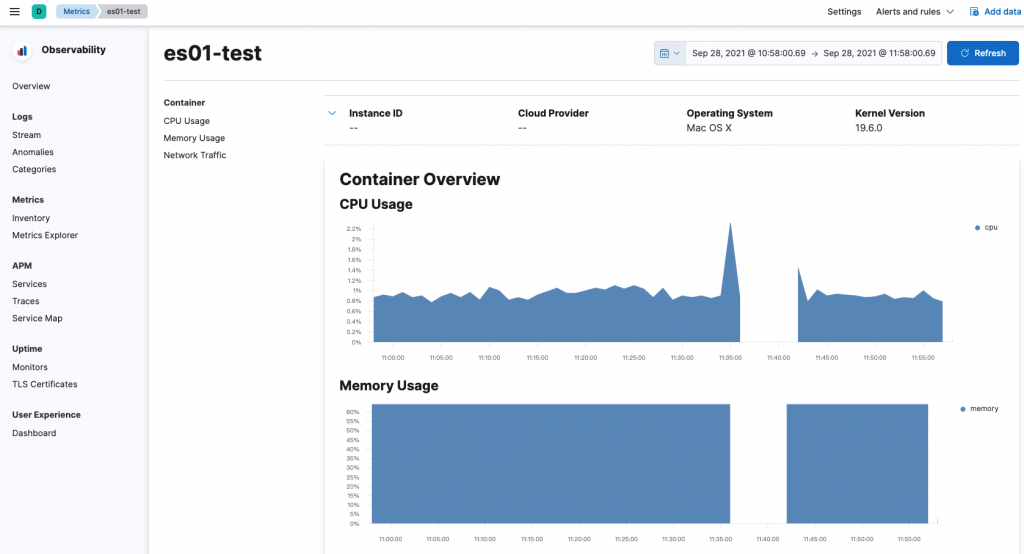Jump to the Memory Usage section
The width and height of the screenshot is (1024, 554).
coord(194,138)
